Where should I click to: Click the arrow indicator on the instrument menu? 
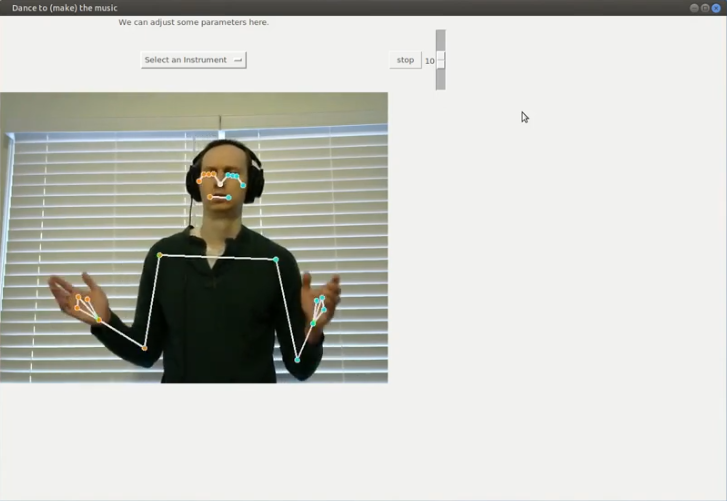click(238, 60)
